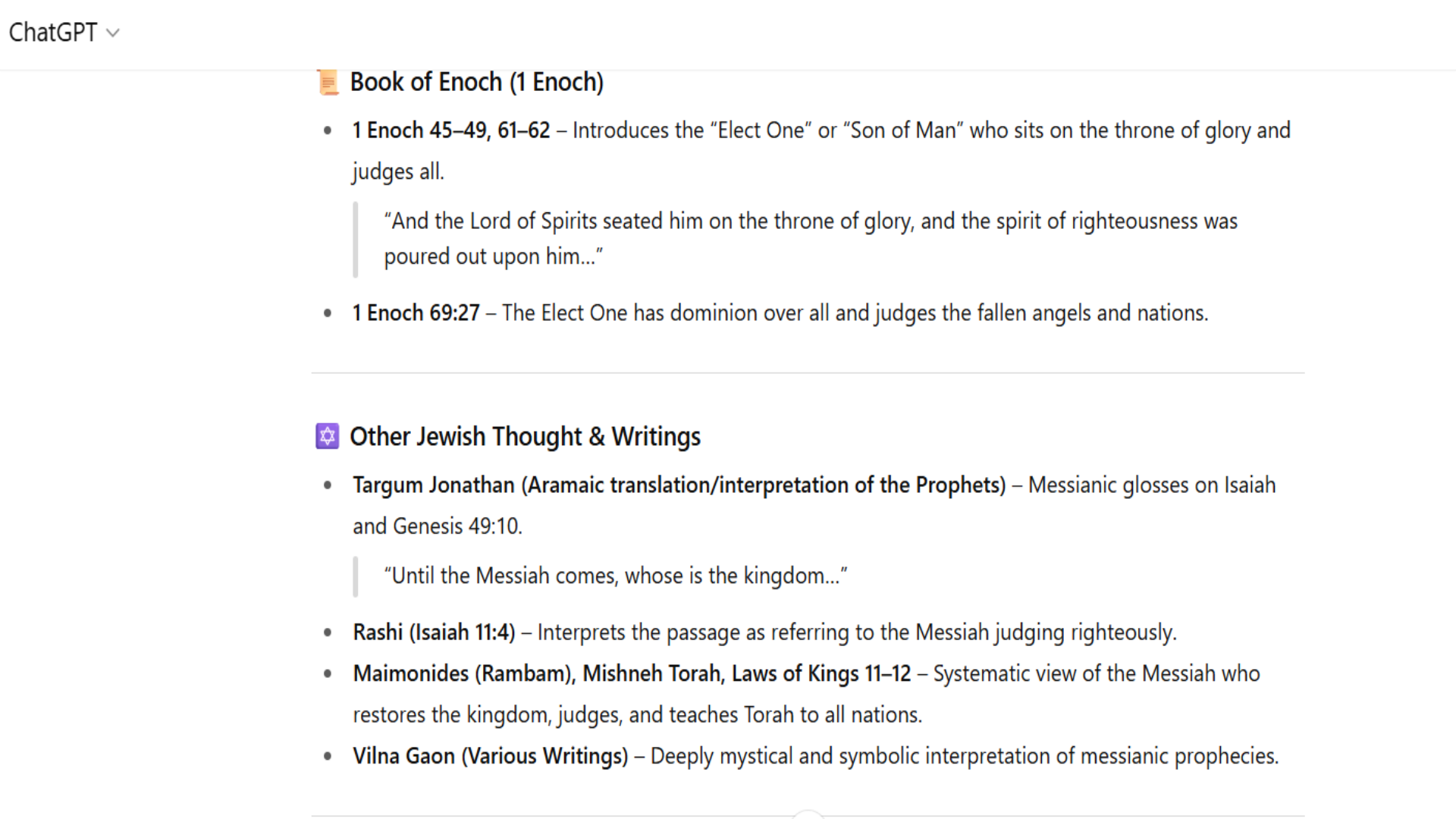The image size is (1456, 819).
Task: Click the bold "Vilna Gaon (Various Writings)" text
Action: point(490,756)
